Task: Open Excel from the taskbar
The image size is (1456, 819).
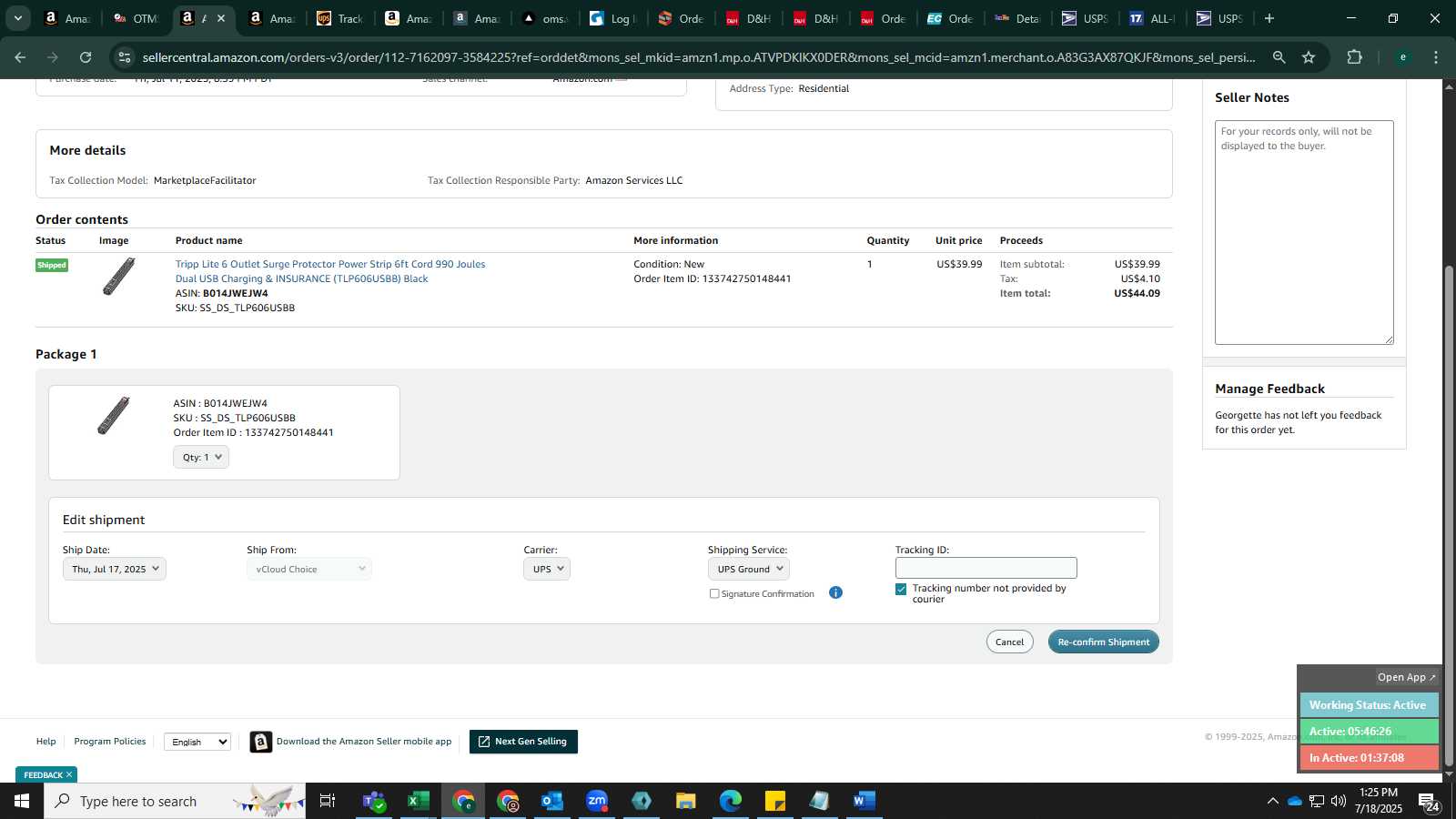Action: pyautogui.click(x=418, y=801)
